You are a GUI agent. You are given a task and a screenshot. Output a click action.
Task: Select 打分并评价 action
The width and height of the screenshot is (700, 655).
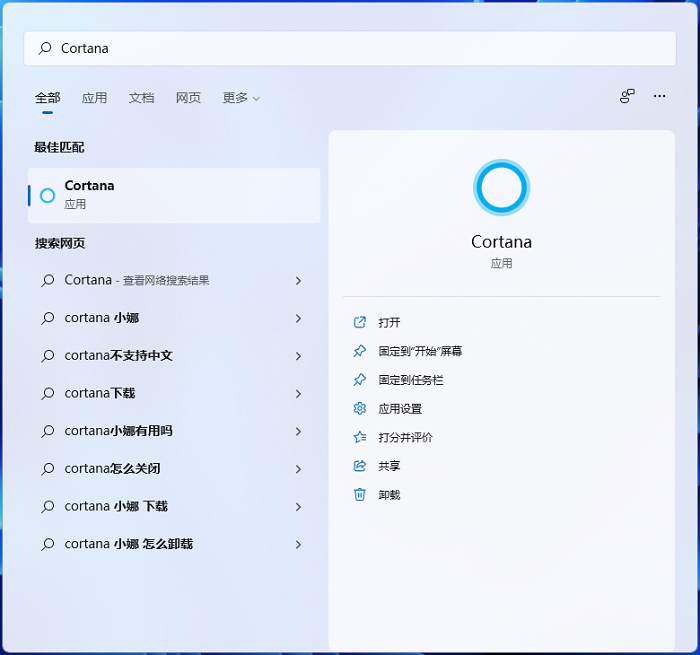click(x=405, y=437)
